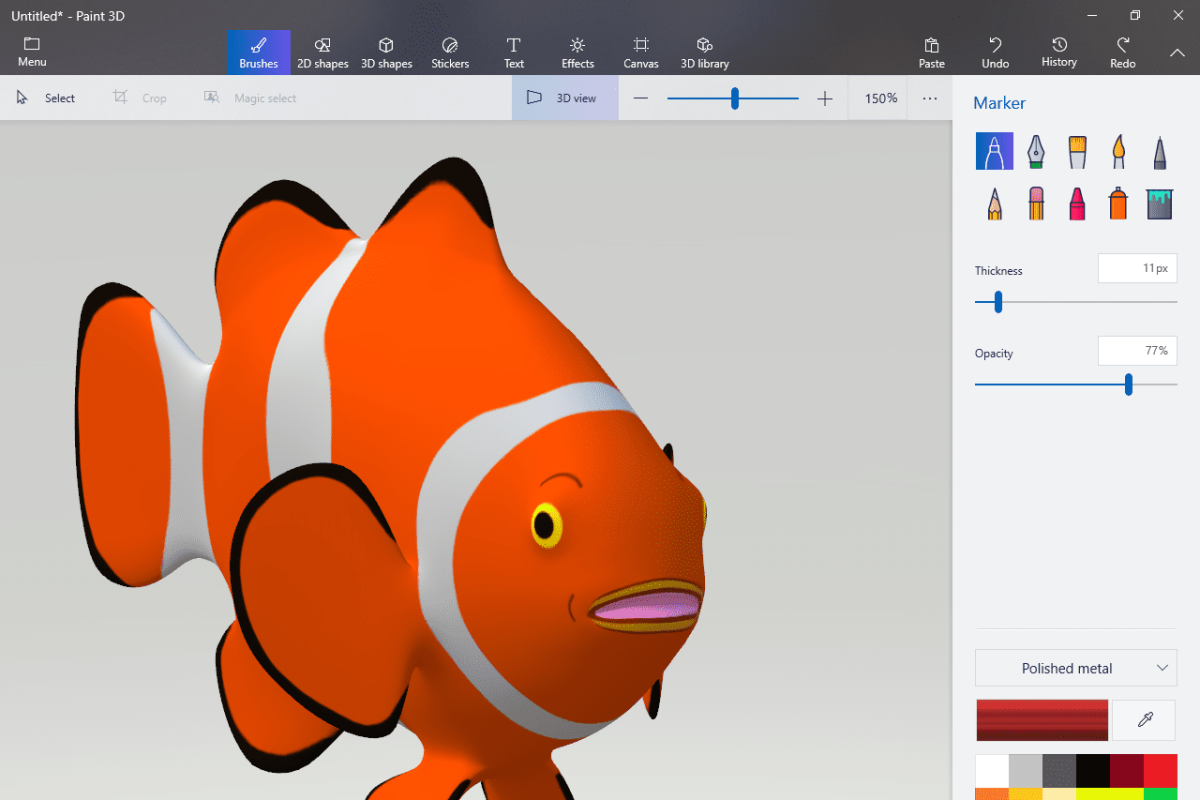The width and height of the screenshot is (1200, 800).
Task: Open the Menu folder button
Action: click(32, 53)
